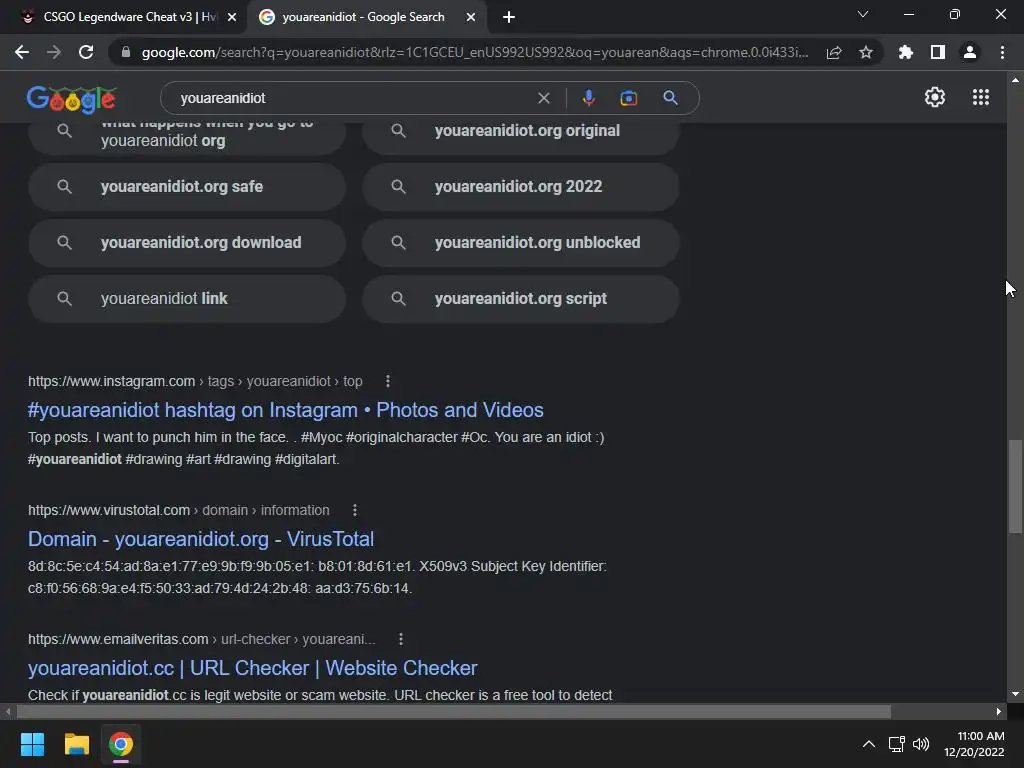1024x768 pixels.
Task: Open the taskbar clock and date
Action: pos(974,744)
